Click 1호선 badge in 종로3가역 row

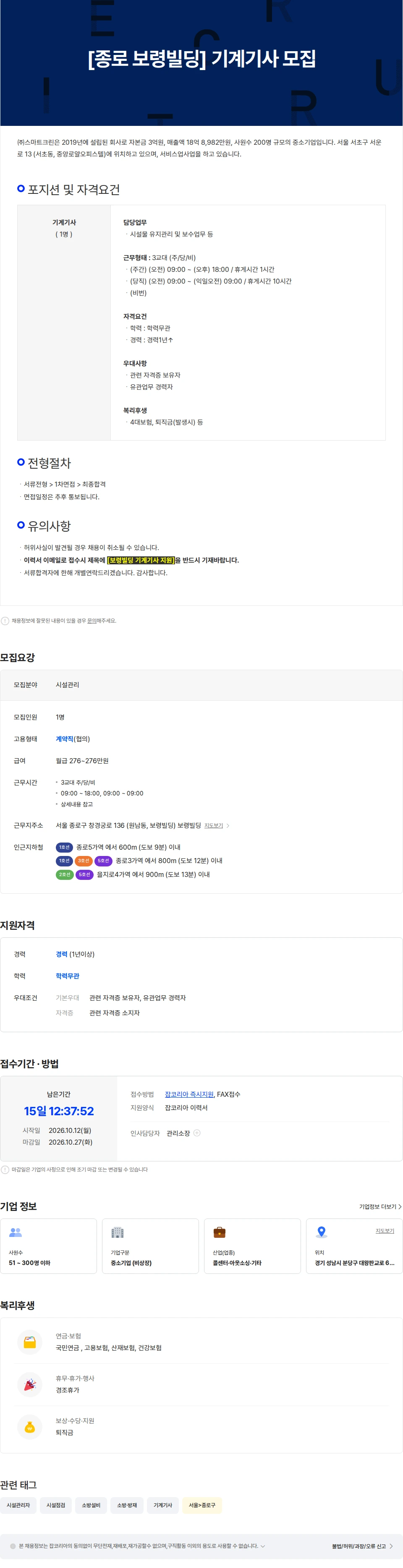tap(65, 861)
